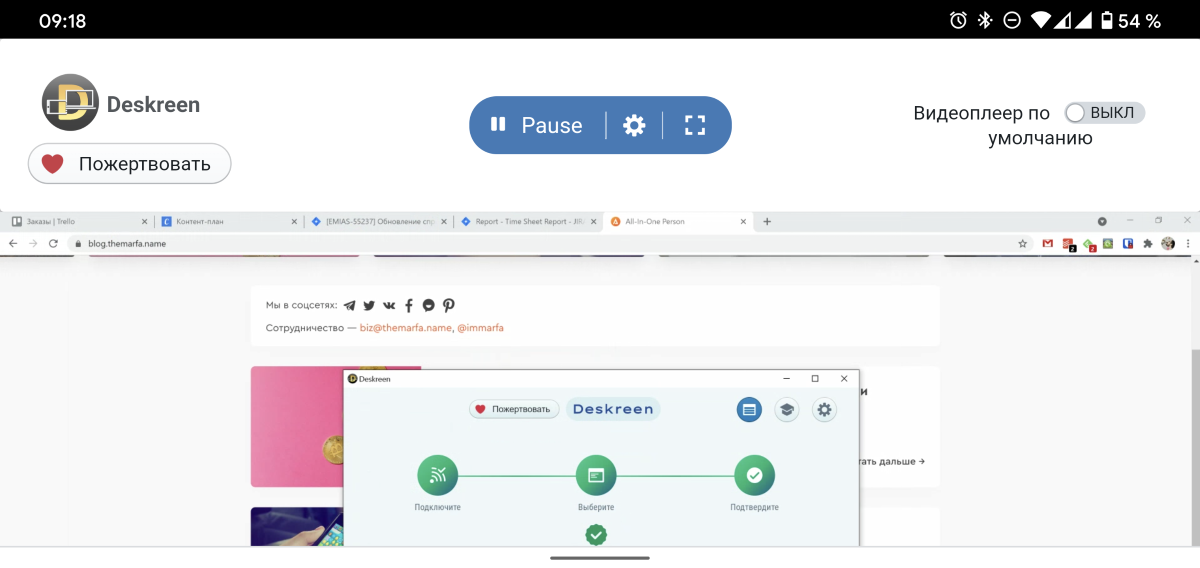Open the VK social link
1200x568 pixels.
pyautogui.click(x=389, y=306)
